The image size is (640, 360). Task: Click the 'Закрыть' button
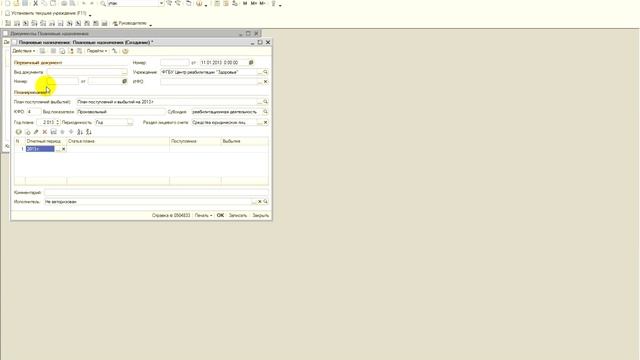pos(260,215)
